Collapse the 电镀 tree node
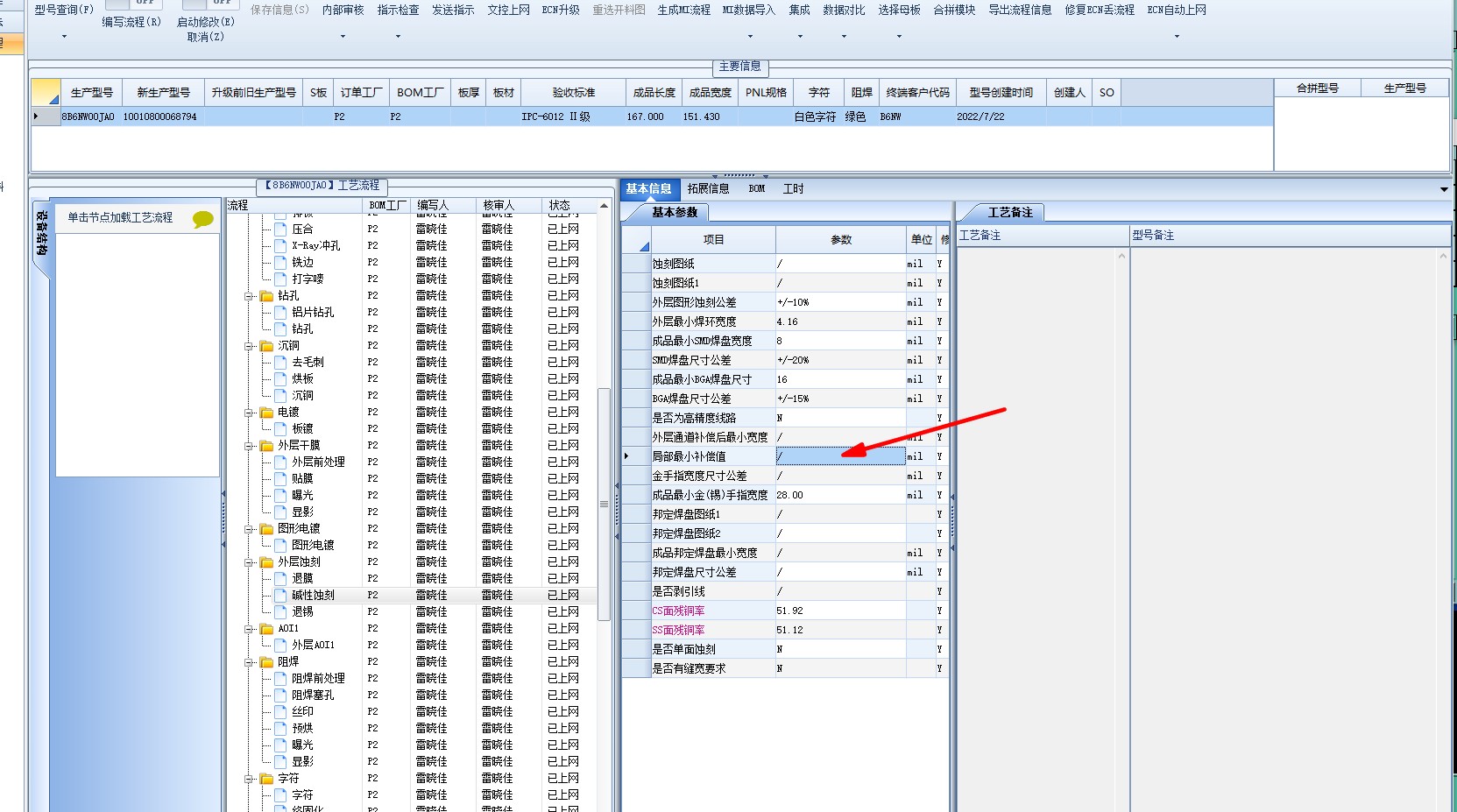Image resolution: width=1457 pixels, height=812 pixels. 250,413
